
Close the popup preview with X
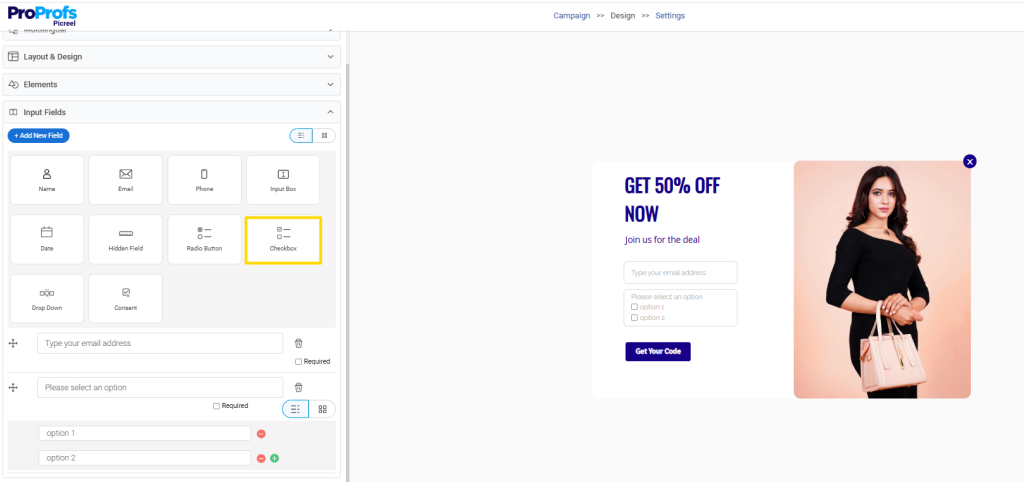point(970,161)
